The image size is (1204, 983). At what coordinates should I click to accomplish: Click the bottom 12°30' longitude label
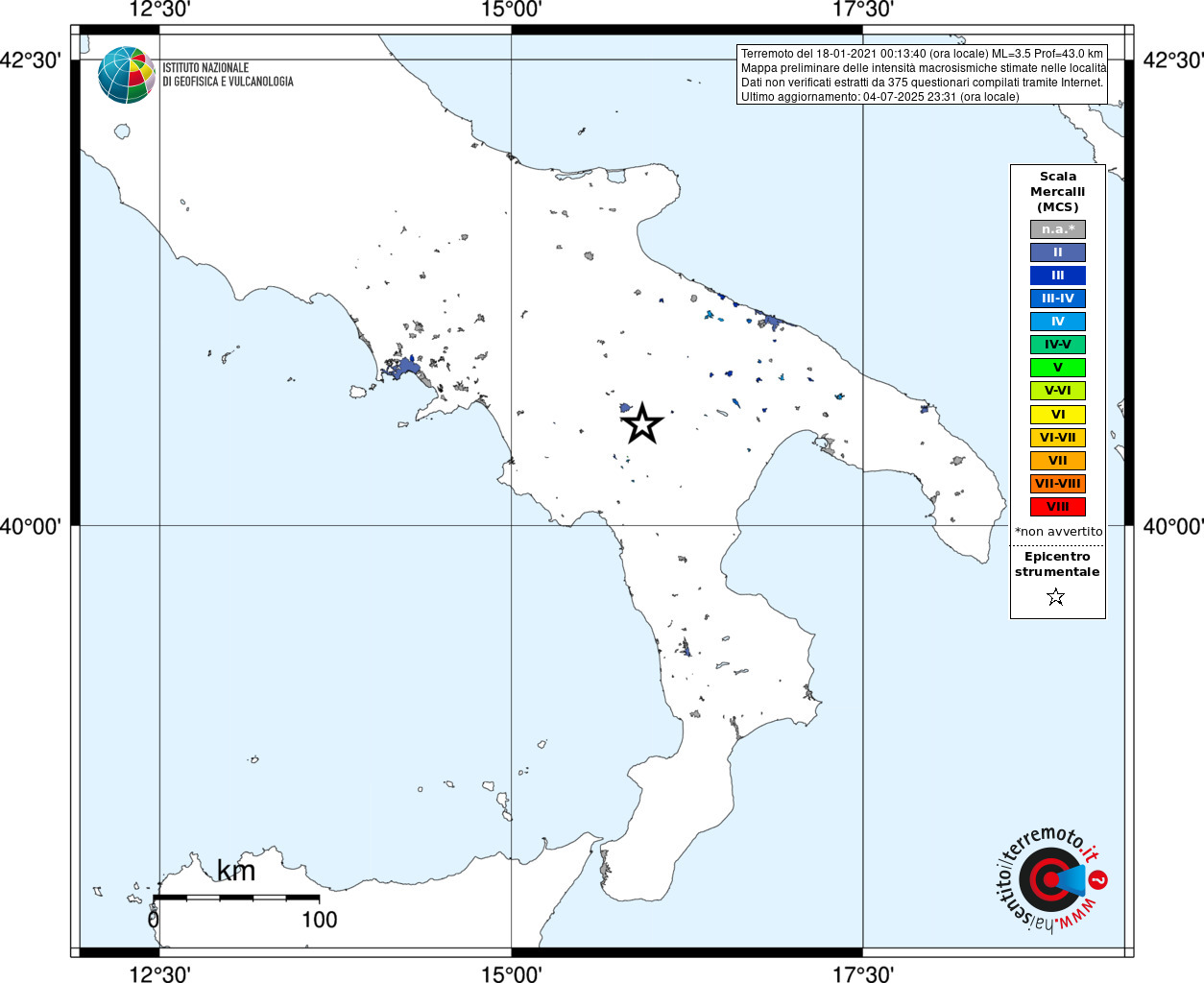click(x=159, y=973)
